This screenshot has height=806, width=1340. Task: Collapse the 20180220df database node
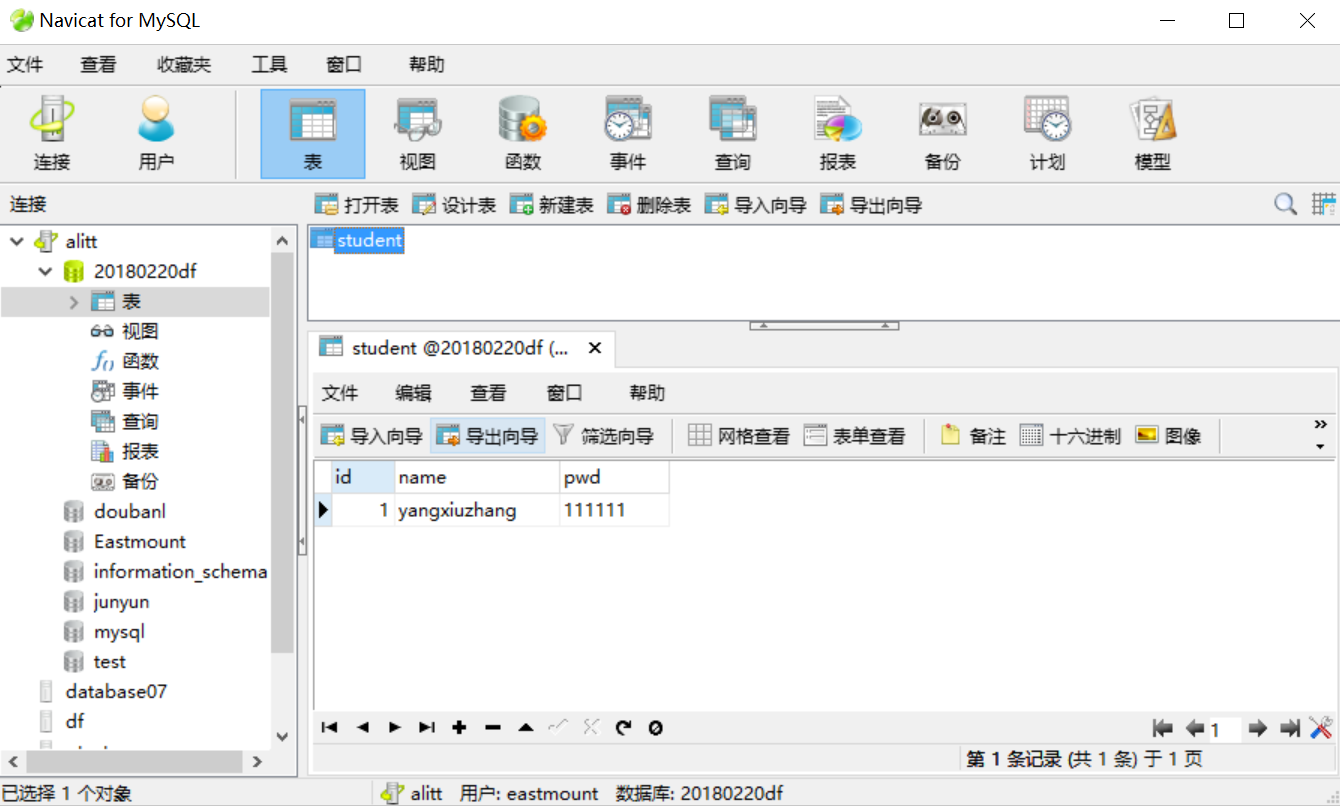click(x=45, y=271)
